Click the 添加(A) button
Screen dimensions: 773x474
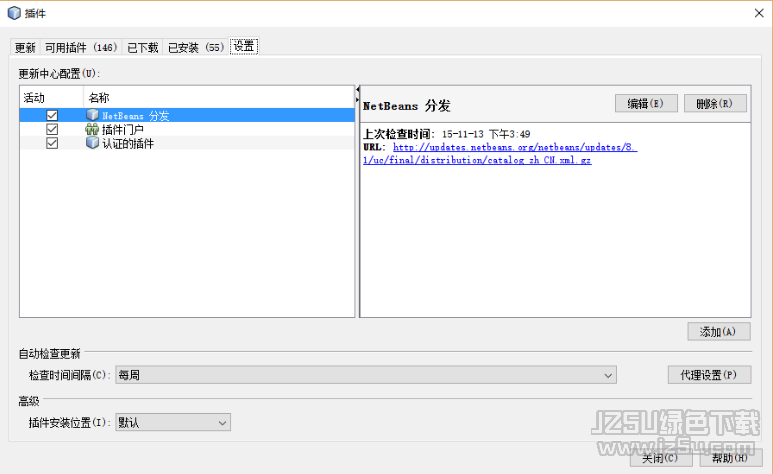pos(719,331)
